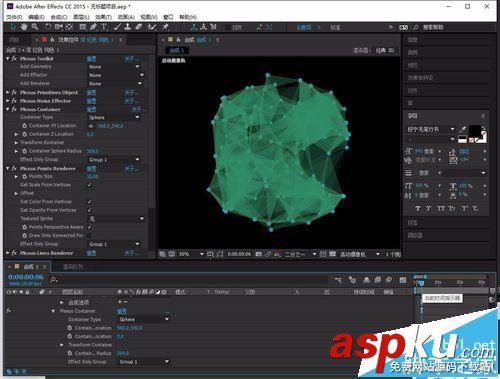Open the Container Type Sphere dropdown
Screen dimensions: 500x379
tap(114, 118)
